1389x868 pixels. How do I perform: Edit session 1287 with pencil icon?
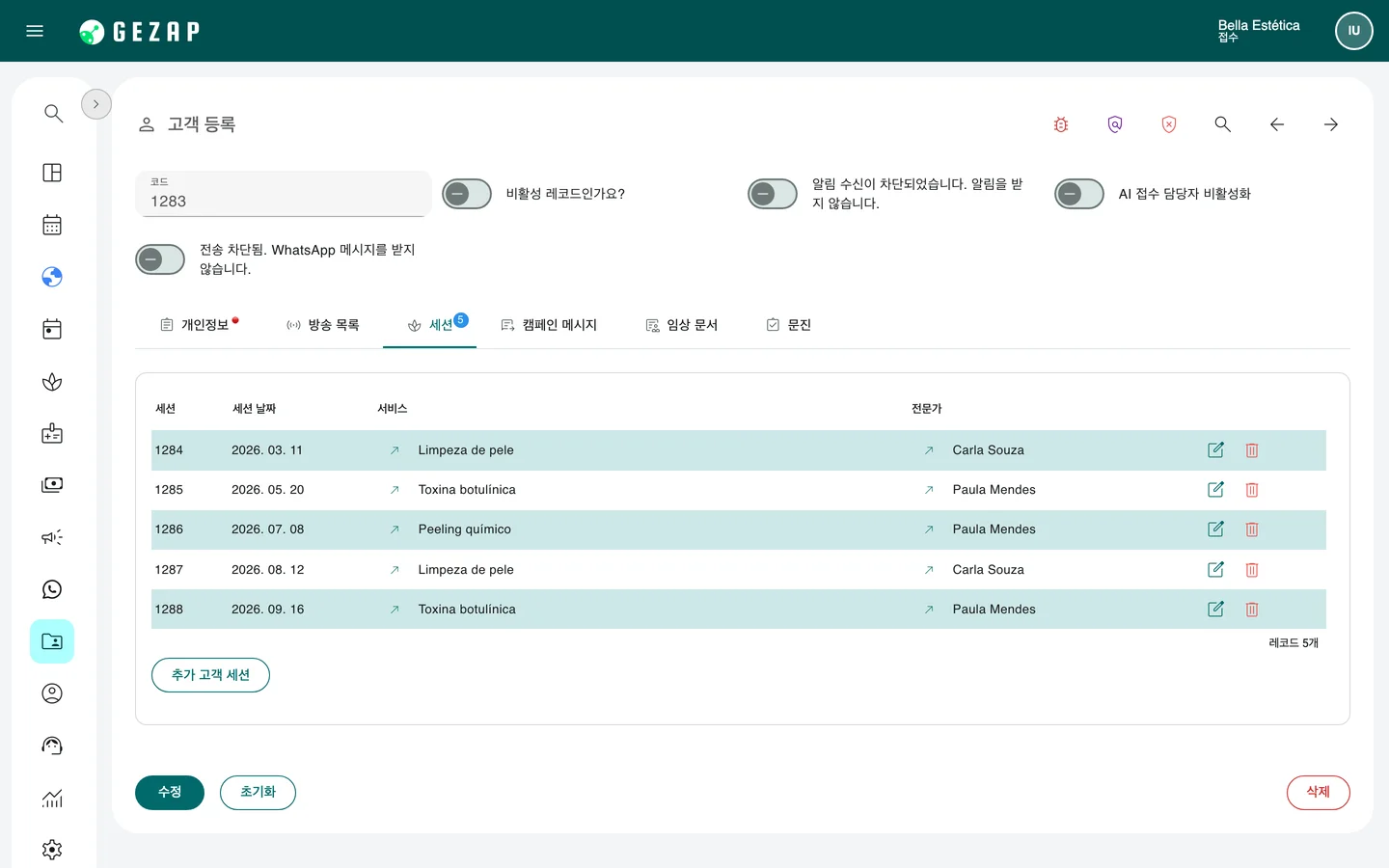click(x=1216, y=570)
